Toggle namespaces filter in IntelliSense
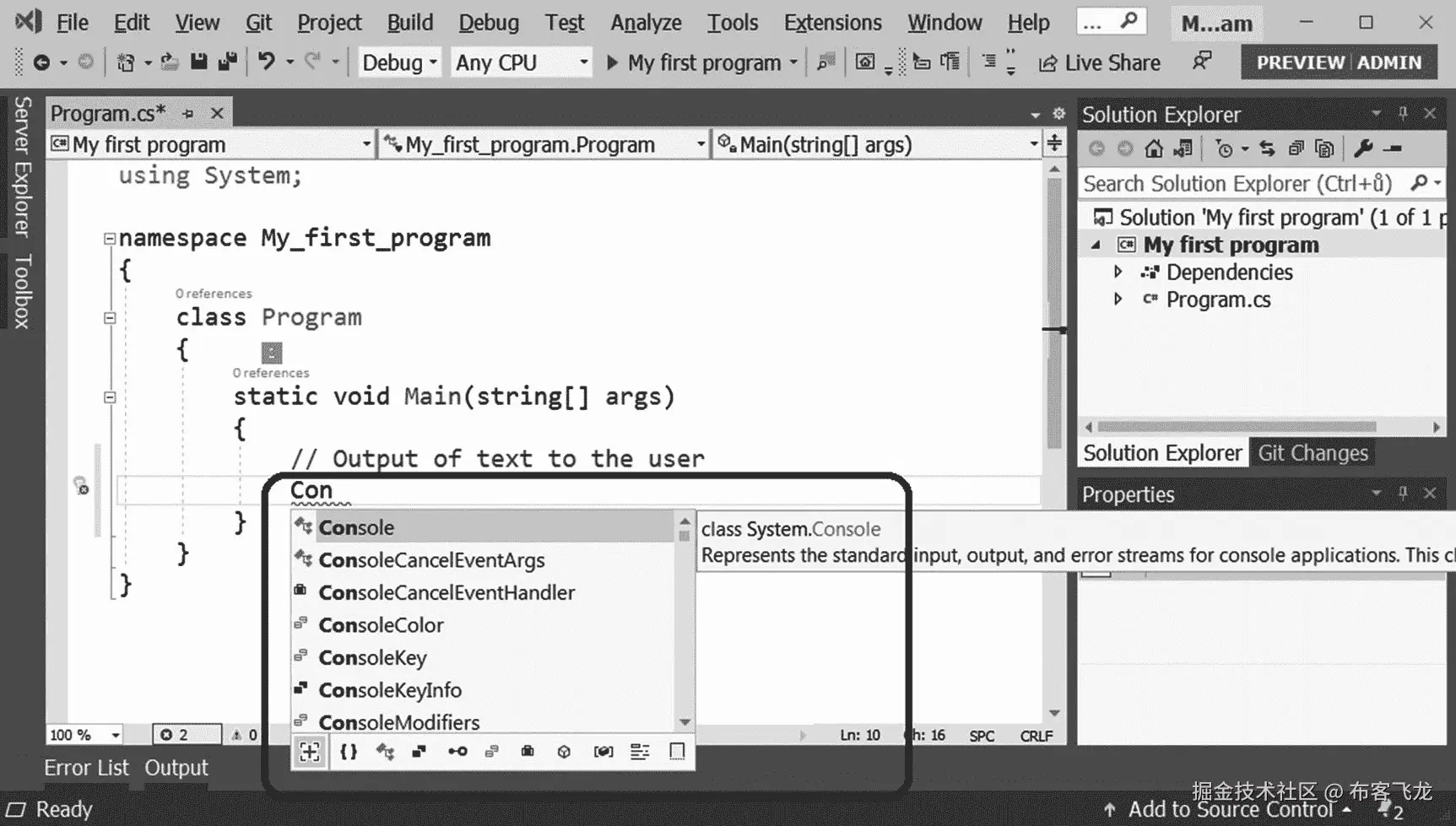 (x=349, y=751)
